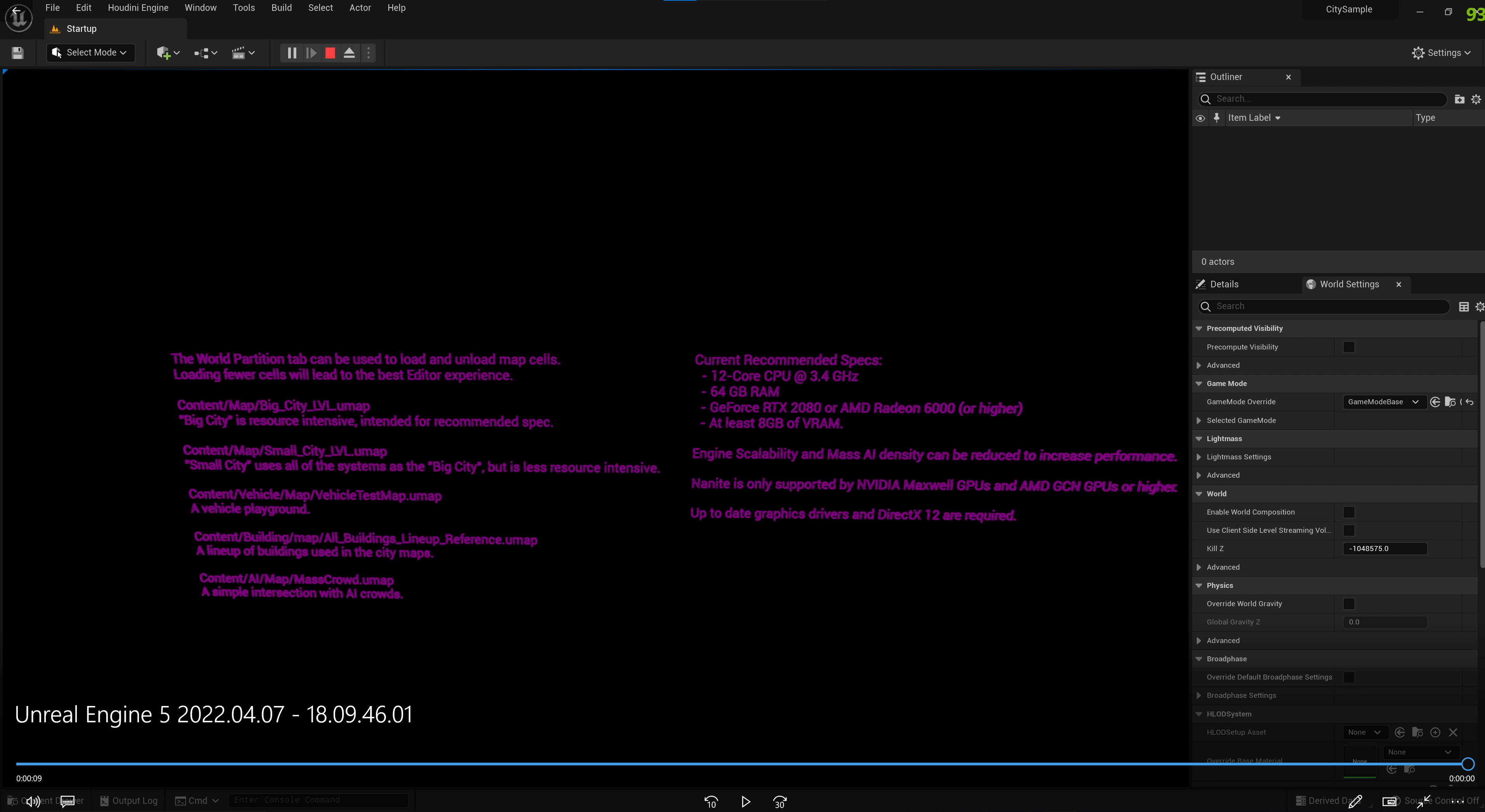Expand Advanced under Lightmass
This screenshot has height=812, width=1485.
tap(1199, 475)
